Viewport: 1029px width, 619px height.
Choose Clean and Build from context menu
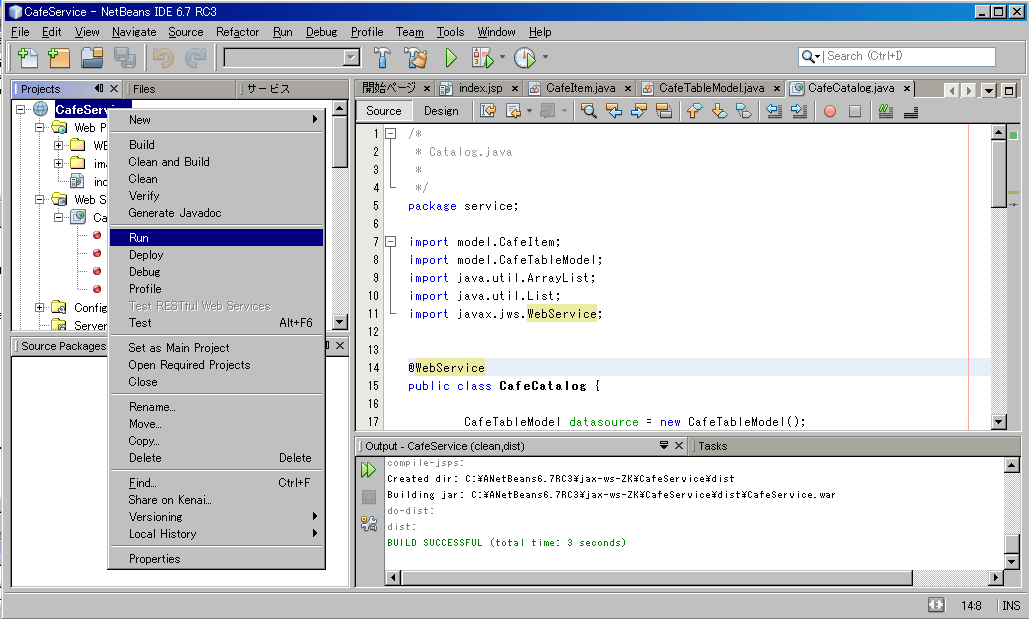(x=217, y=161)
